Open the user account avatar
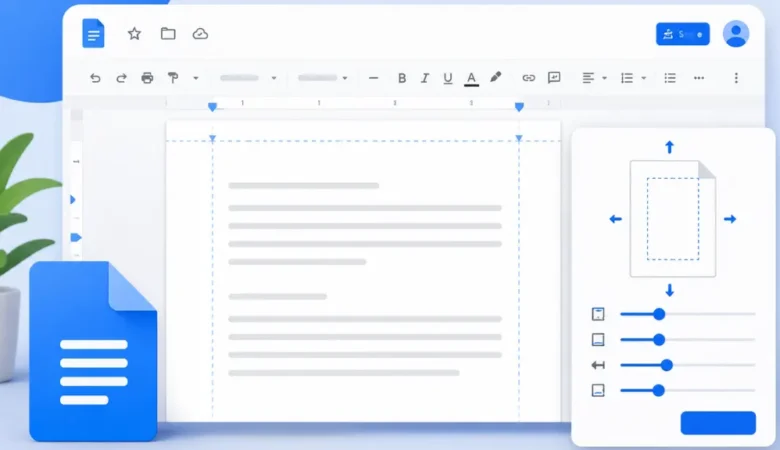This screenshot has width=780, height=450. pos(736,34)
